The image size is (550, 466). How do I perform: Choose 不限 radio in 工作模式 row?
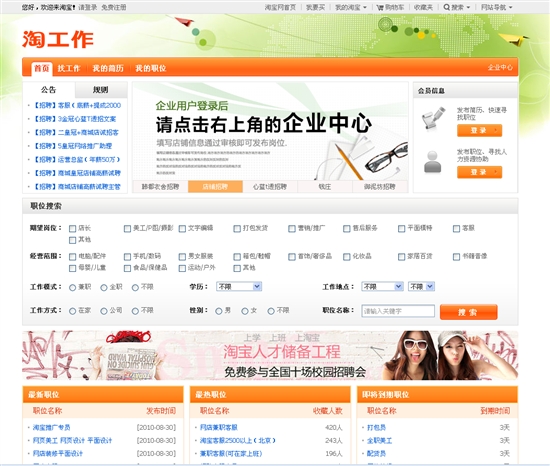coord(135,288)
